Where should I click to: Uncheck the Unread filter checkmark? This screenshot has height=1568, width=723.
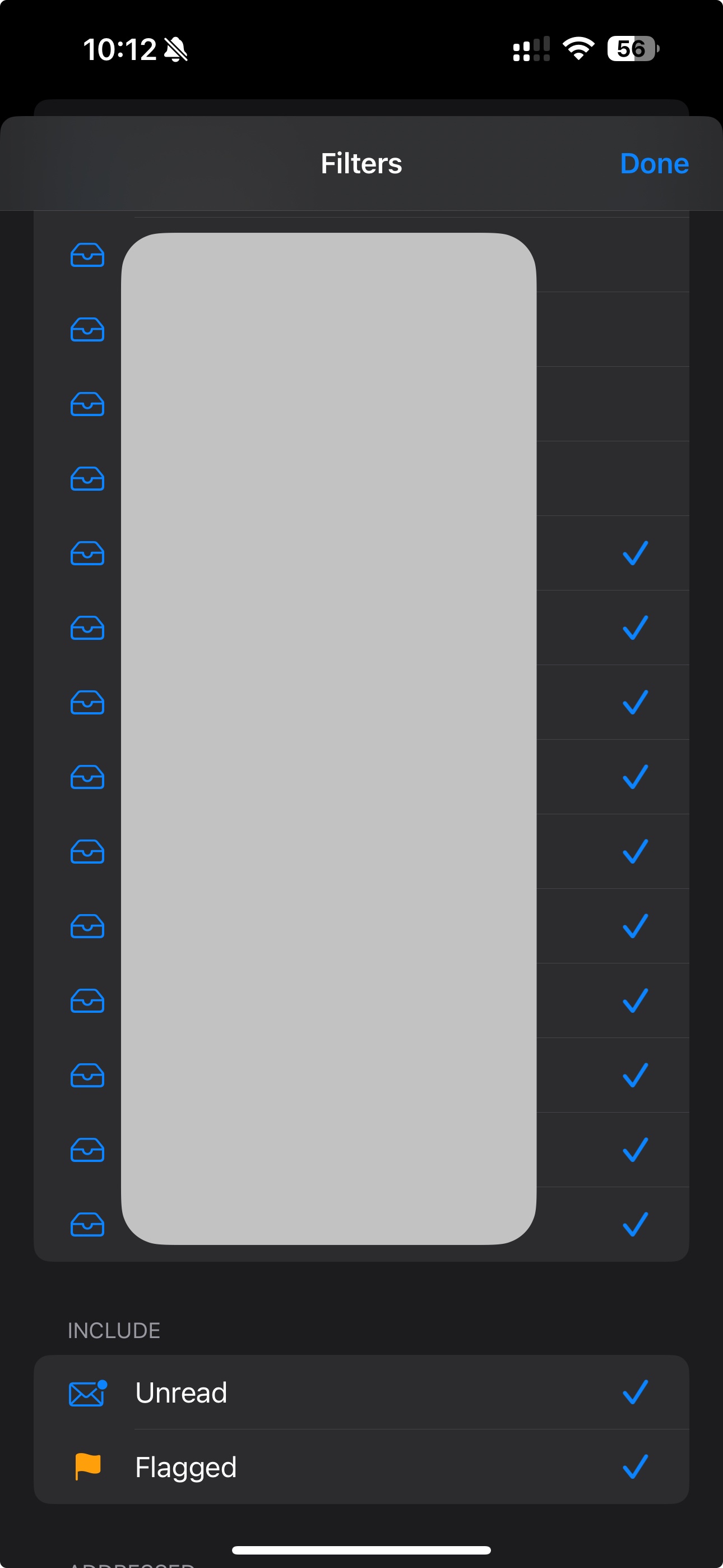pos(636,1392)
